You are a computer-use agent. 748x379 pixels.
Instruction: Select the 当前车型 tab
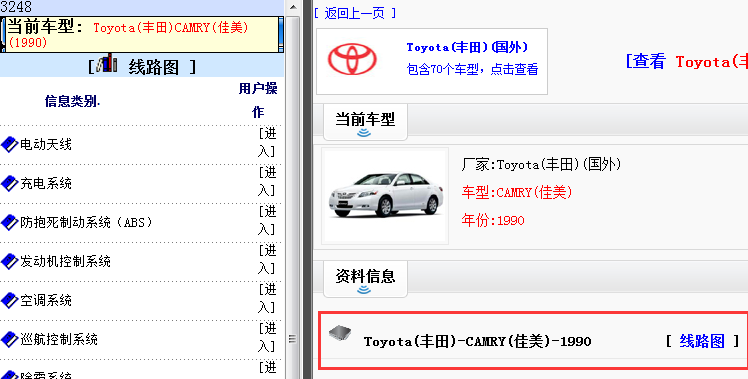point(365,122)
